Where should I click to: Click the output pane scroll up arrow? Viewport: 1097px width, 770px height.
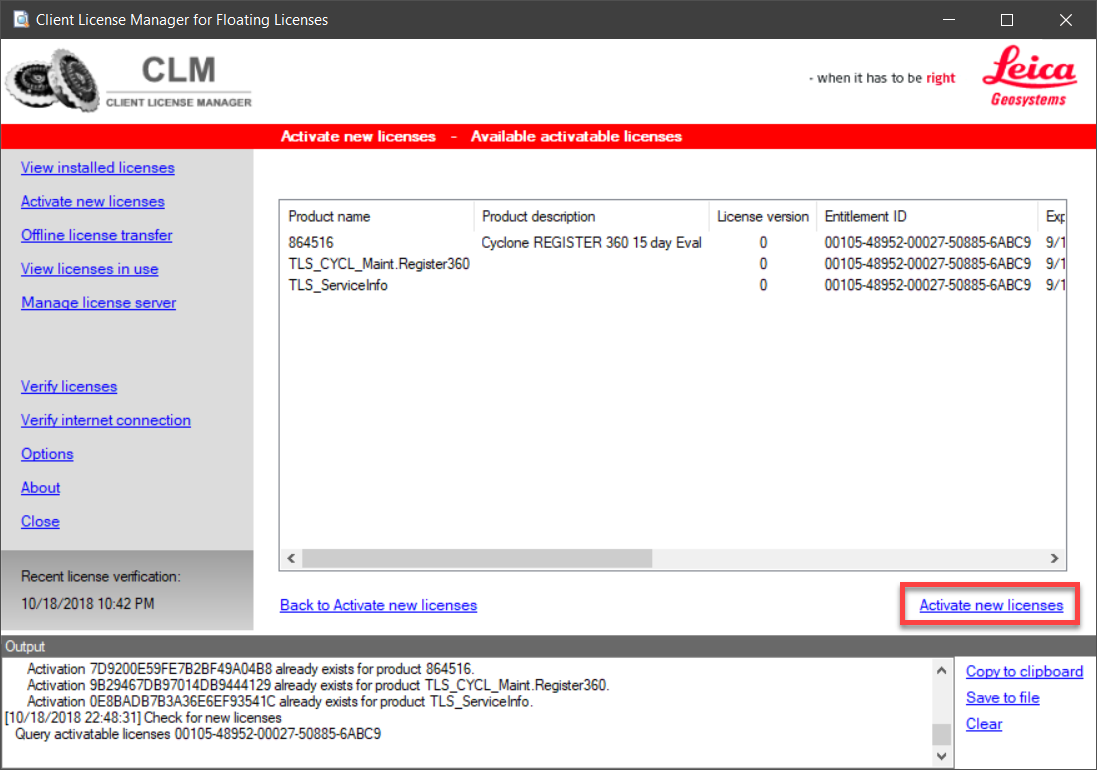(942, 671)
